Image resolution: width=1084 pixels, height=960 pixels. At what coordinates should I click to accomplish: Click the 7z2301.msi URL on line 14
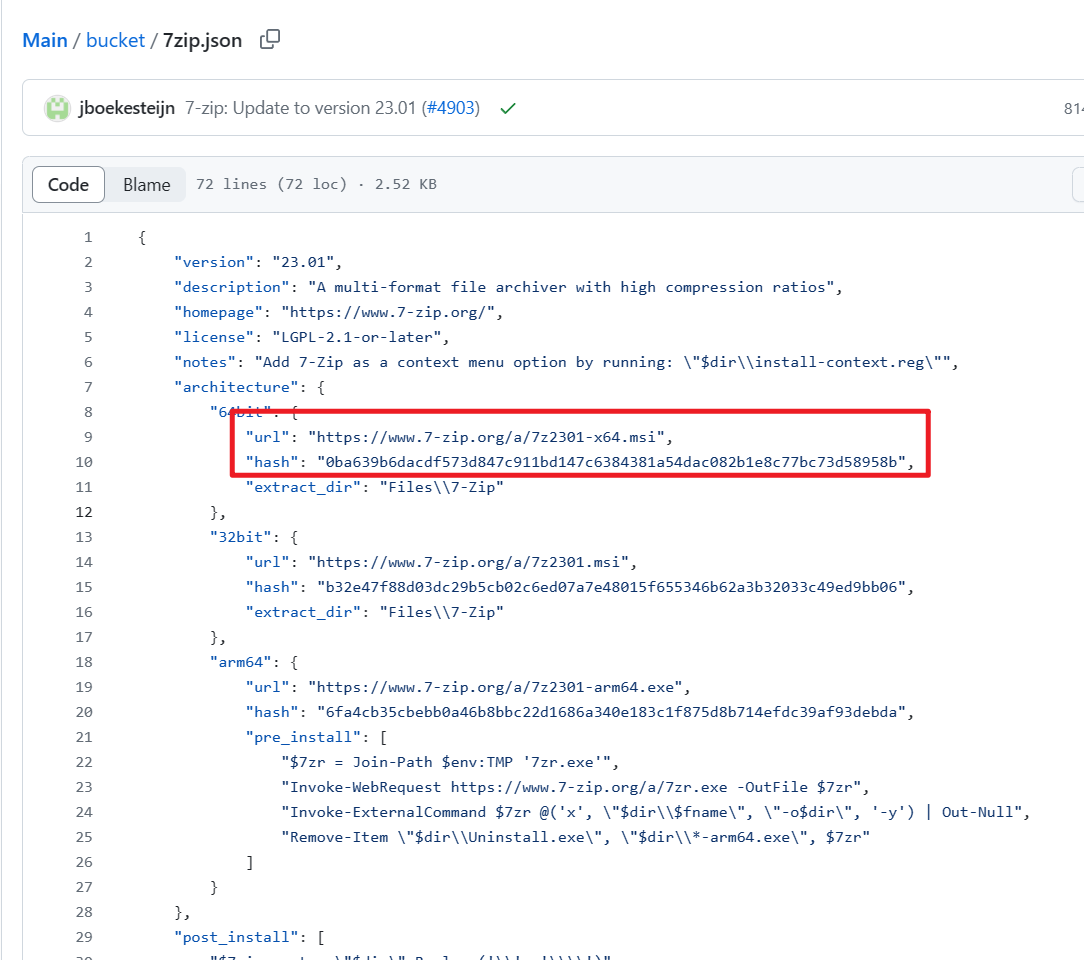click(468, 562)
